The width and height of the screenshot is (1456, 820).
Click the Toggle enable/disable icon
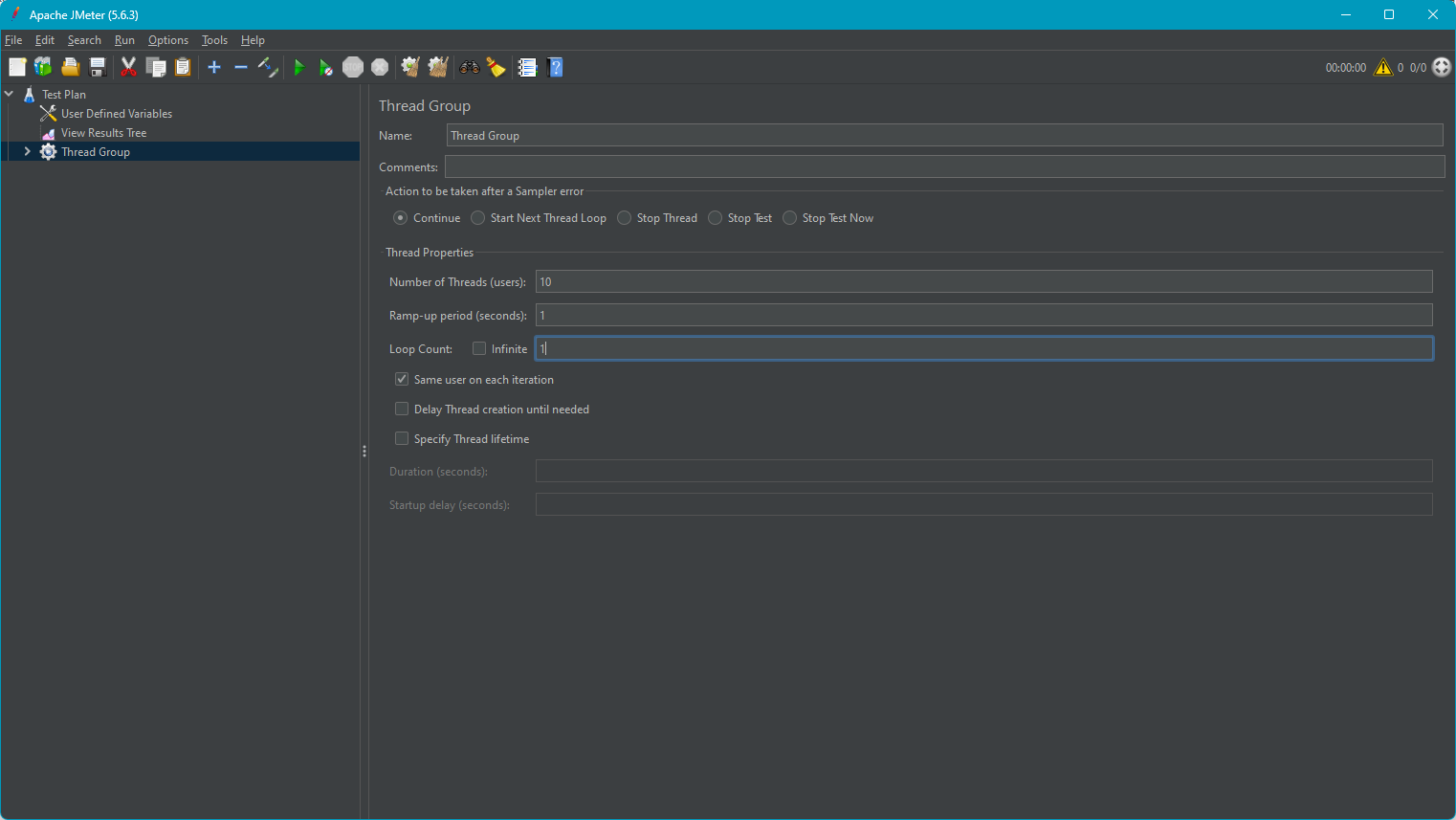268,67
